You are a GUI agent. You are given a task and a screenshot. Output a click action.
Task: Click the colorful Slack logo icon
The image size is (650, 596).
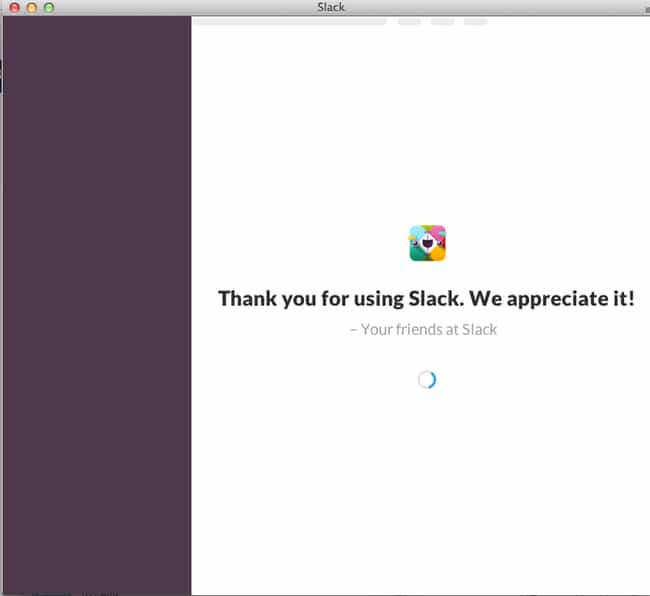tap(427, 243)
